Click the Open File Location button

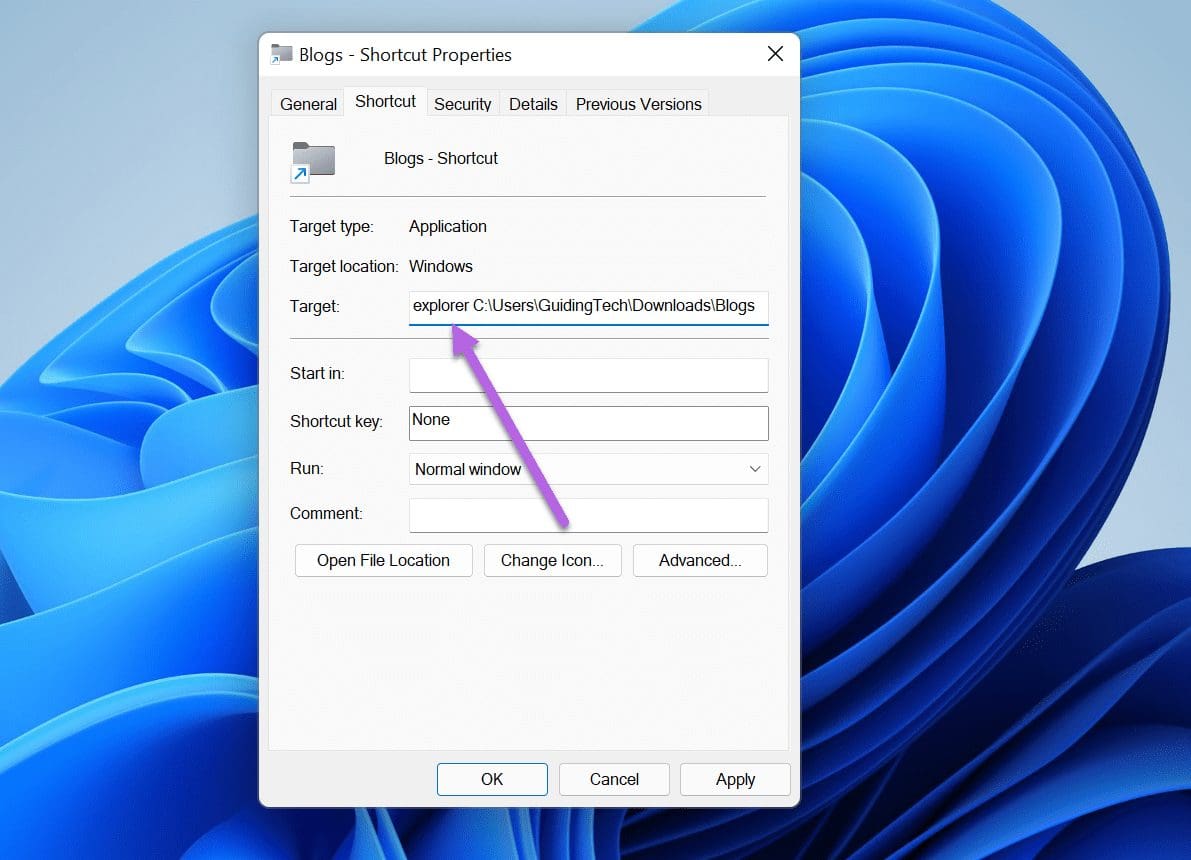383,560
